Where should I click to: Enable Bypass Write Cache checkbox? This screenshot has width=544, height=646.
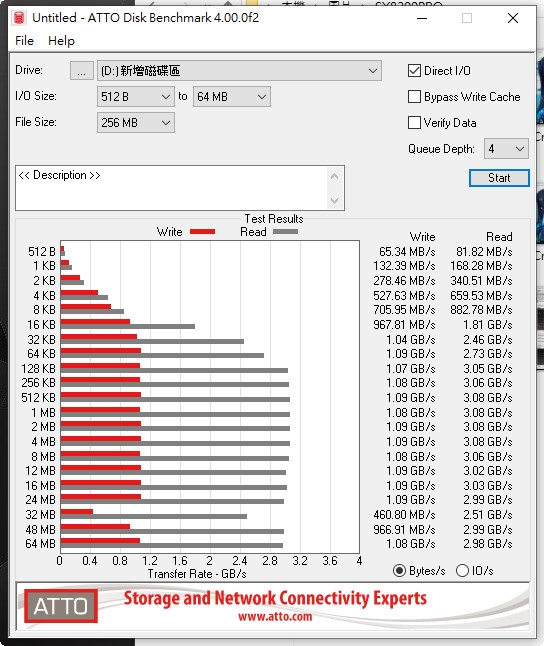[414, 96]
